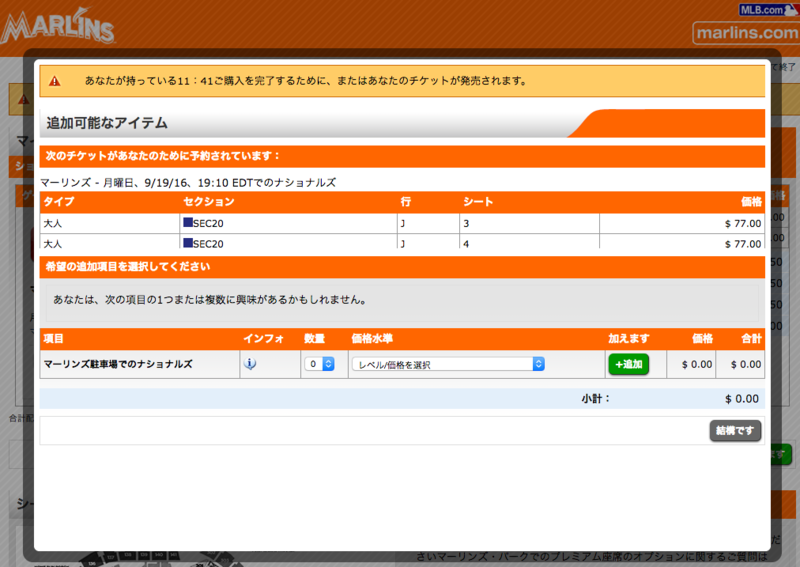Open the quantity dropdown showing 0
This screenshot has height=567, width=800.
pyautogui.click(x=319, y=364)
